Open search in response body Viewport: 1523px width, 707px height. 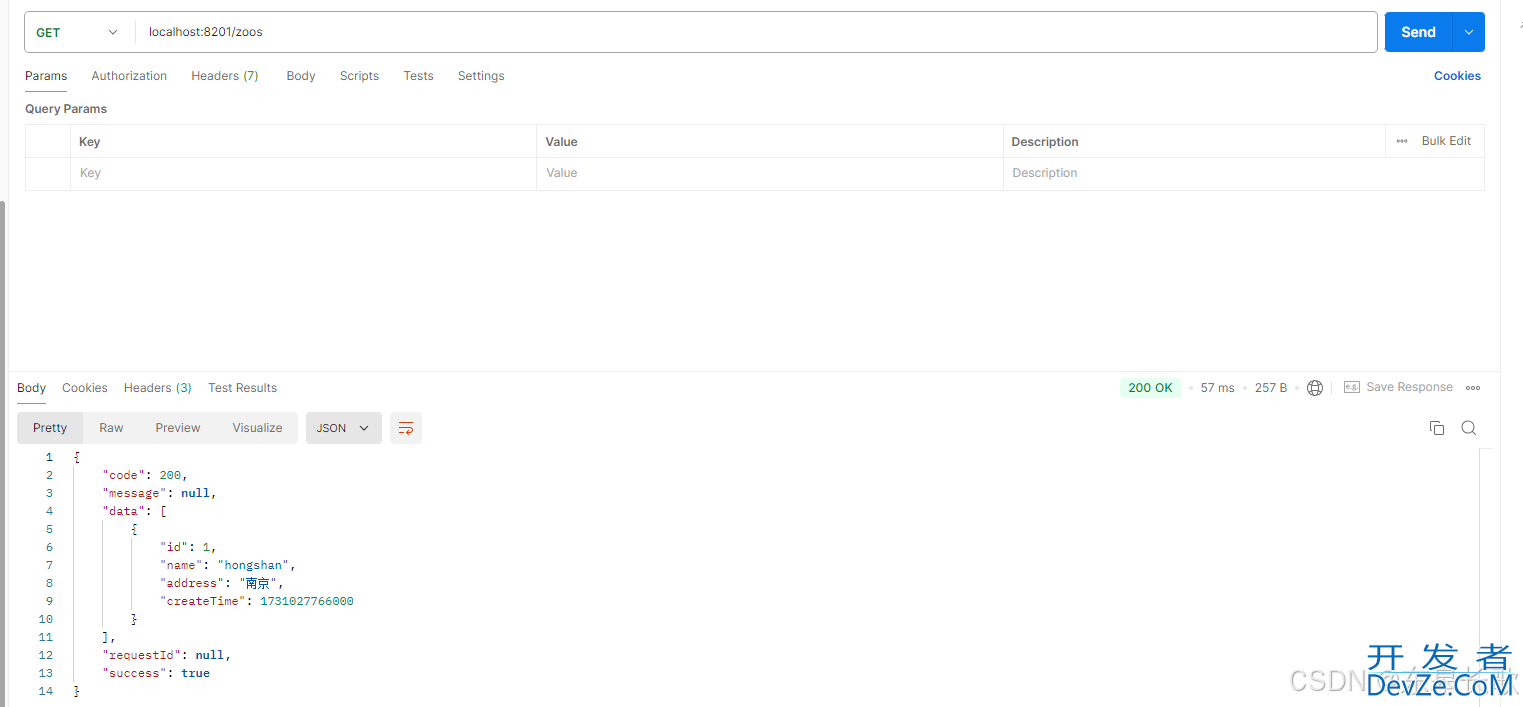tap(1469, 428)
